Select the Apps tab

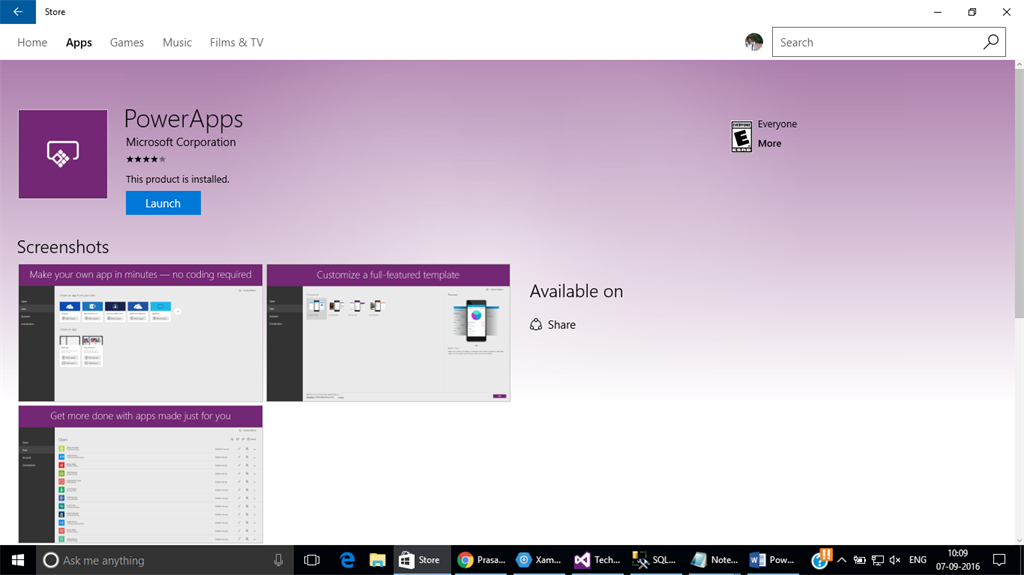pos(79,42)
